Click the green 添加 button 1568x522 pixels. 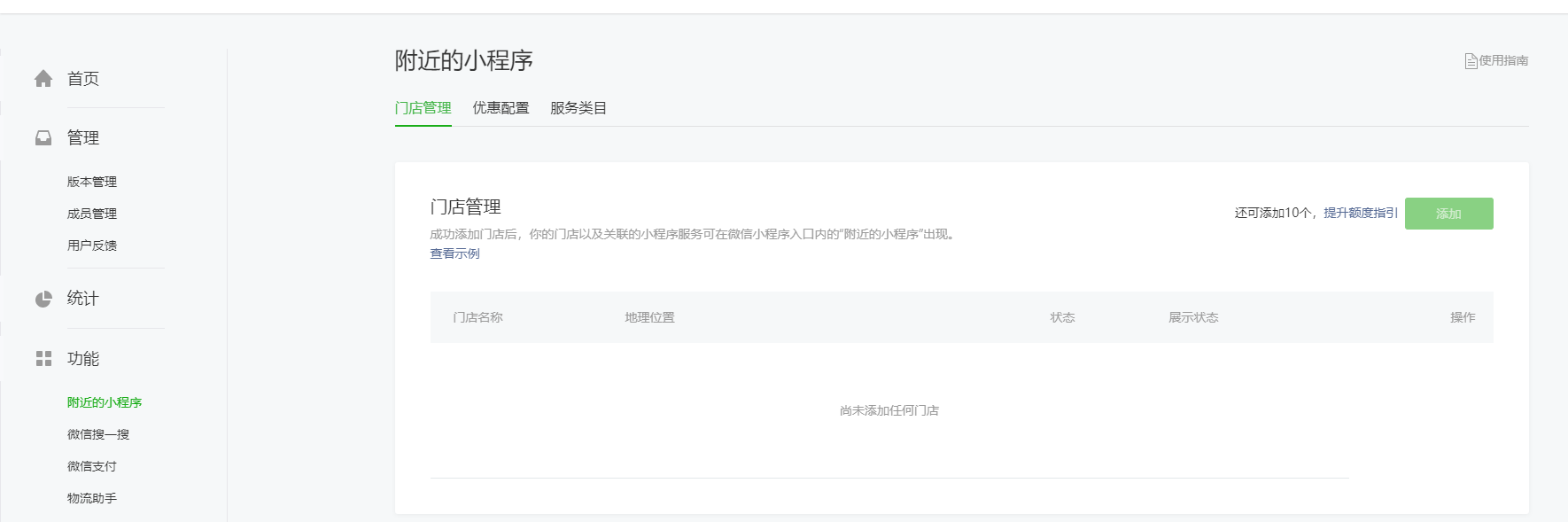point(1449,214)
